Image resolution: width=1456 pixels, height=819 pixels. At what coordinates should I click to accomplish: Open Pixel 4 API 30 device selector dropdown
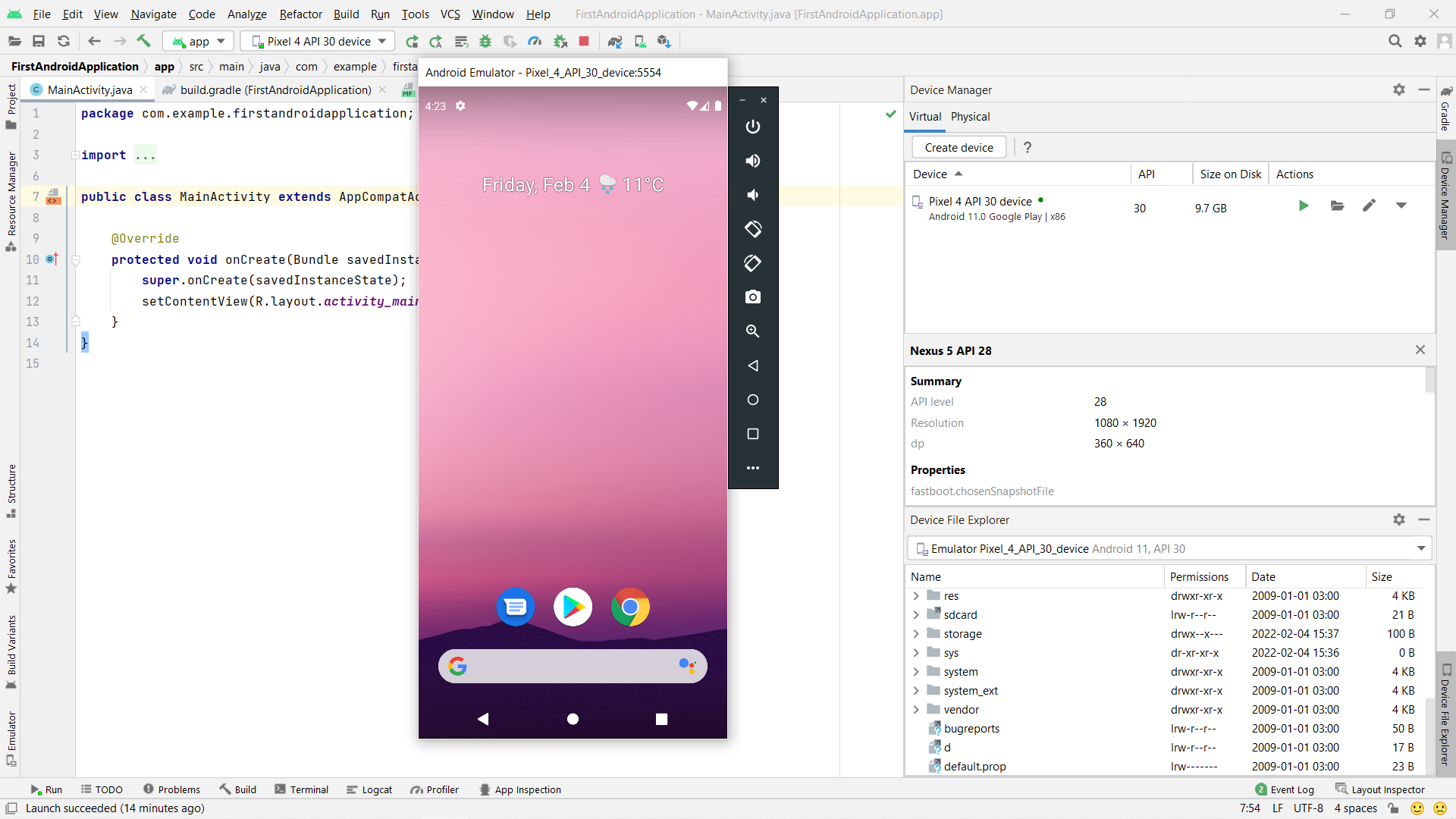[318, 41]
